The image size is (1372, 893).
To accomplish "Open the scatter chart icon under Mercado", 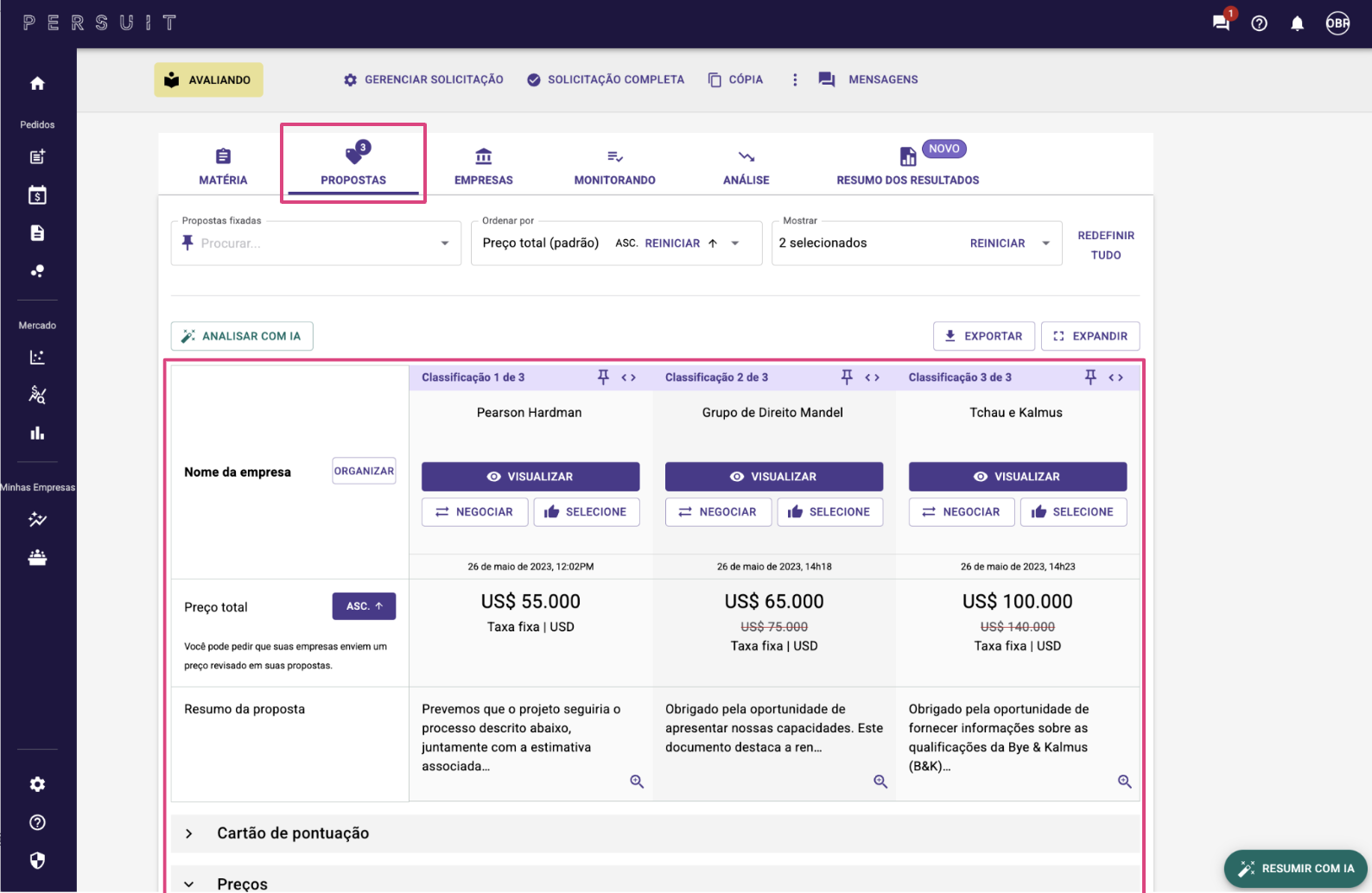I will [x=37, y=357].
